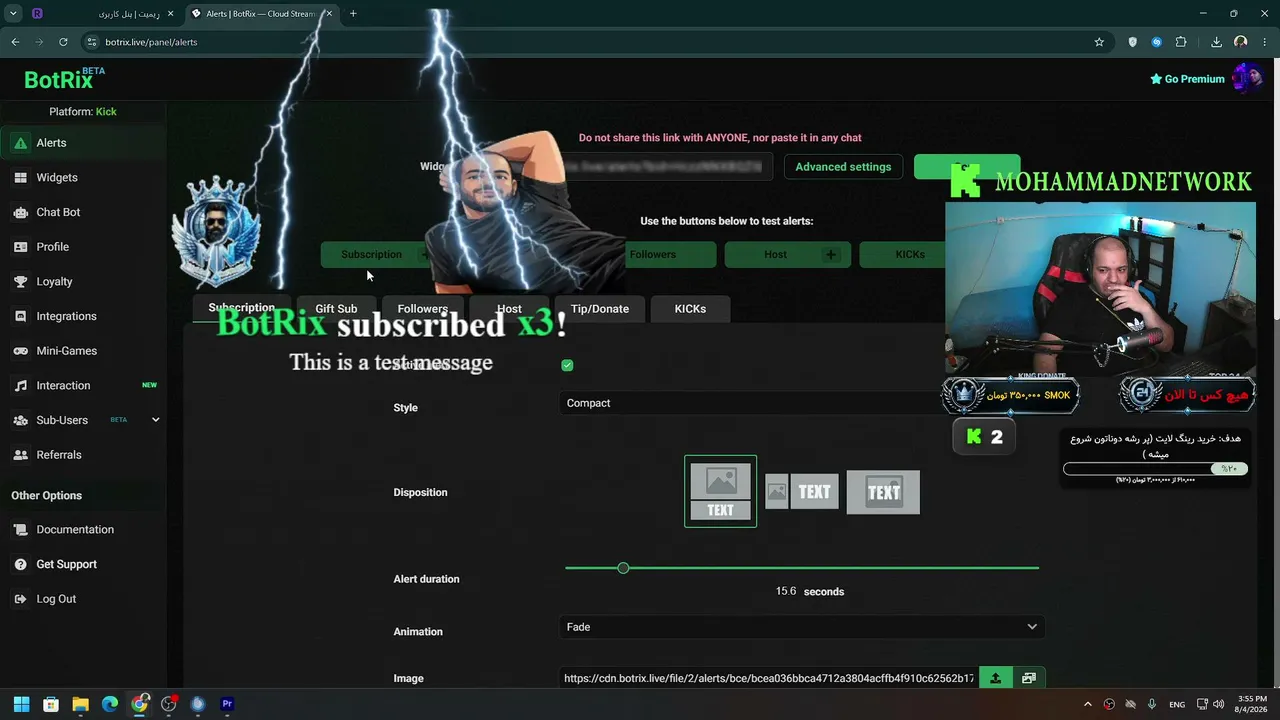Open the Windows Start menu

21,704
